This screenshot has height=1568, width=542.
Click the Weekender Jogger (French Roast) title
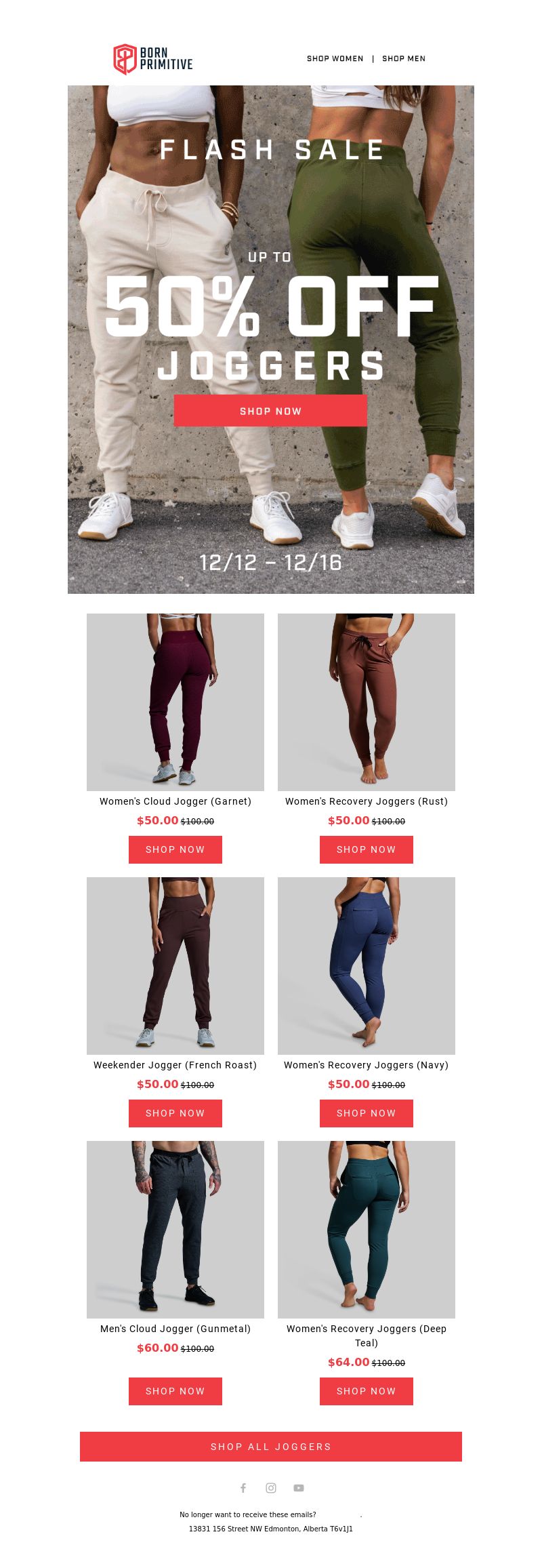[175, 1065]
